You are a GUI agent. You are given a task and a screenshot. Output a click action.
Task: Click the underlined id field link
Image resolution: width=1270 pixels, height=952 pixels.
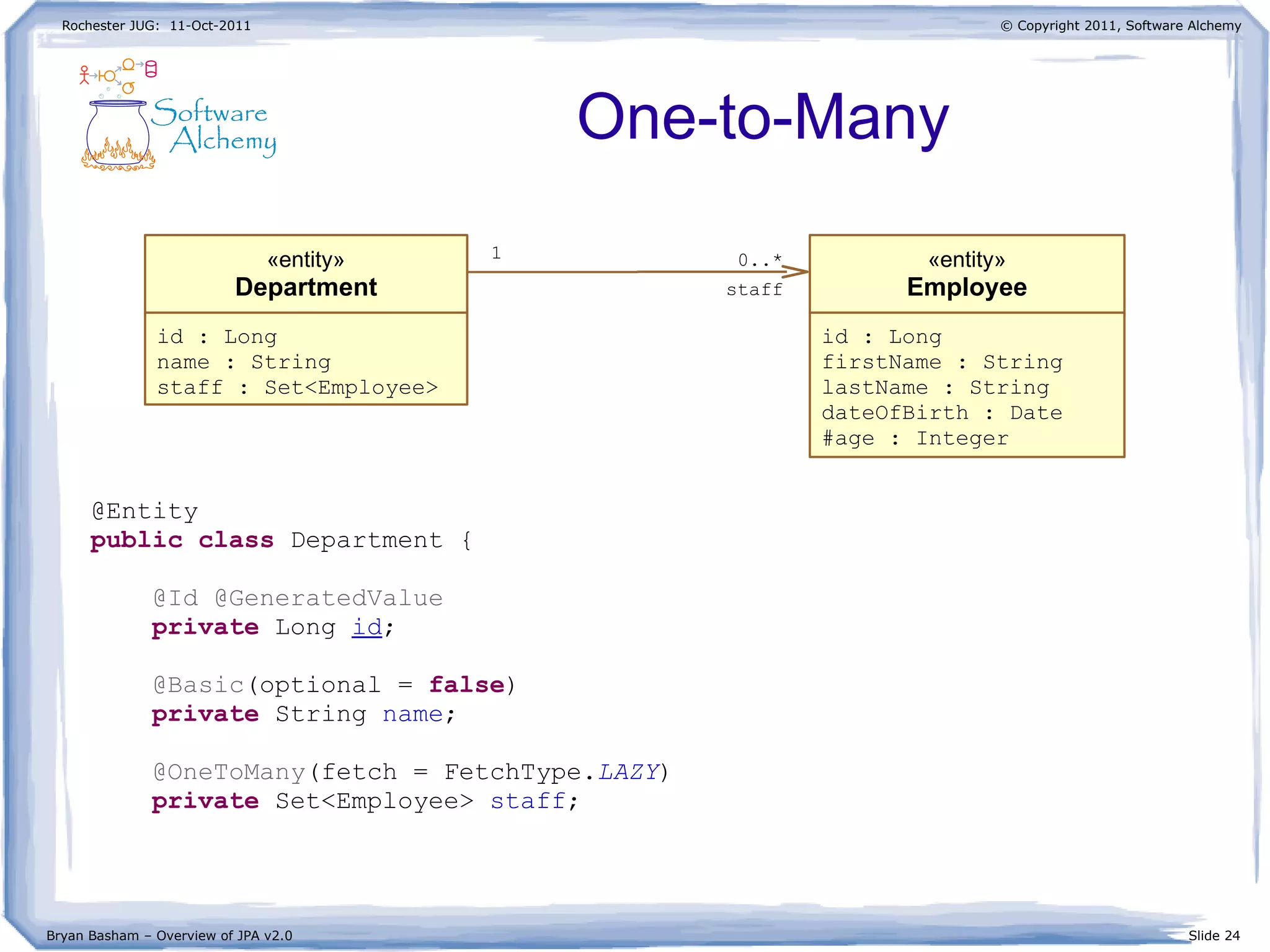click(366, 627)
